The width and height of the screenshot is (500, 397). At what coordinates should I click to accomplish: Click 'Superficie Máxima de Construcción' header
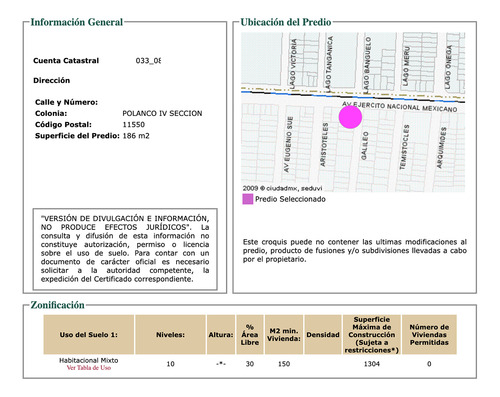[372, 334]
